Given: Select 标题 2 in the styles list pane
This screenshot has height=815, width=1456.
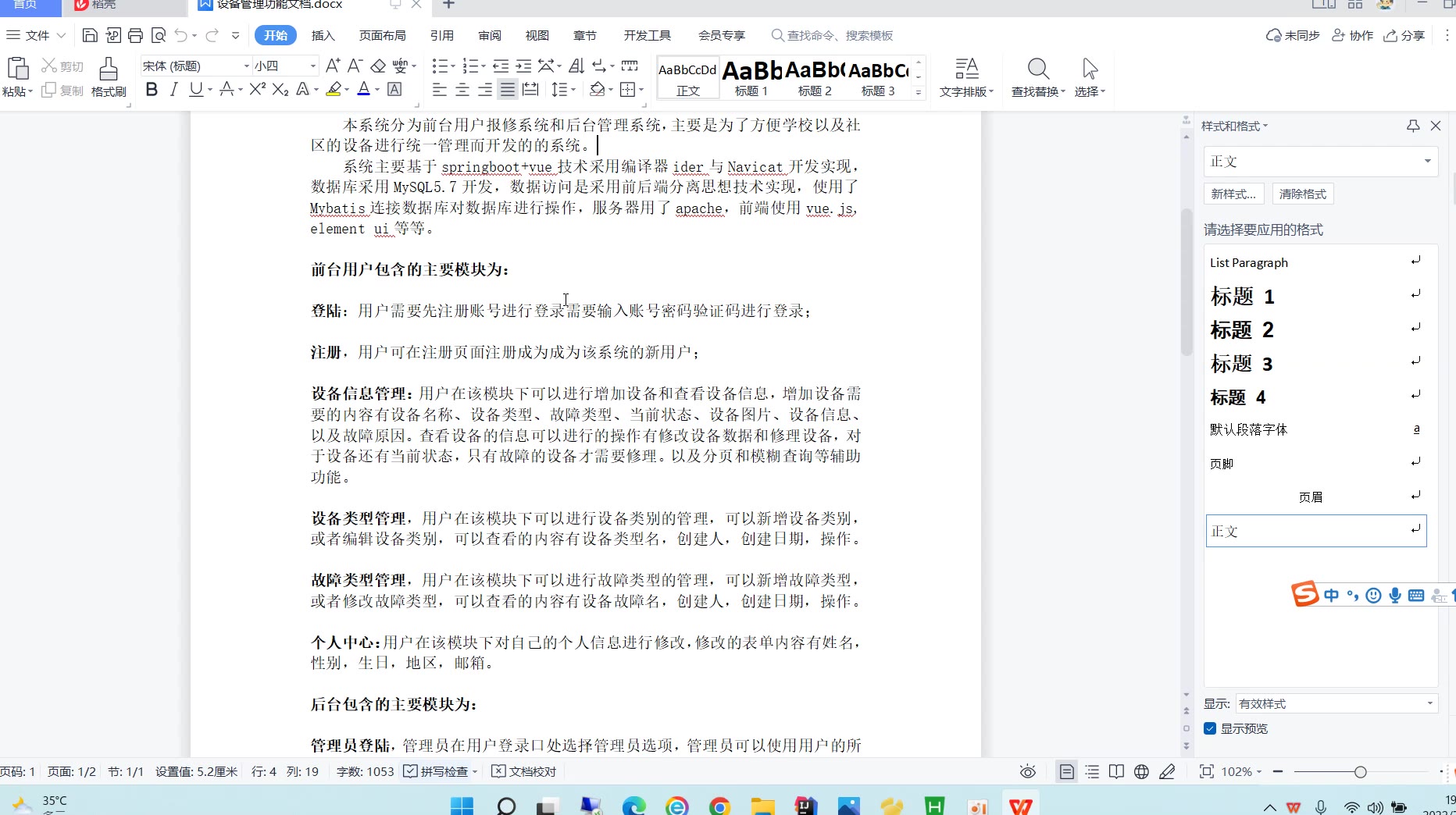Looking at the screenshot, I should click(1316, 329).
